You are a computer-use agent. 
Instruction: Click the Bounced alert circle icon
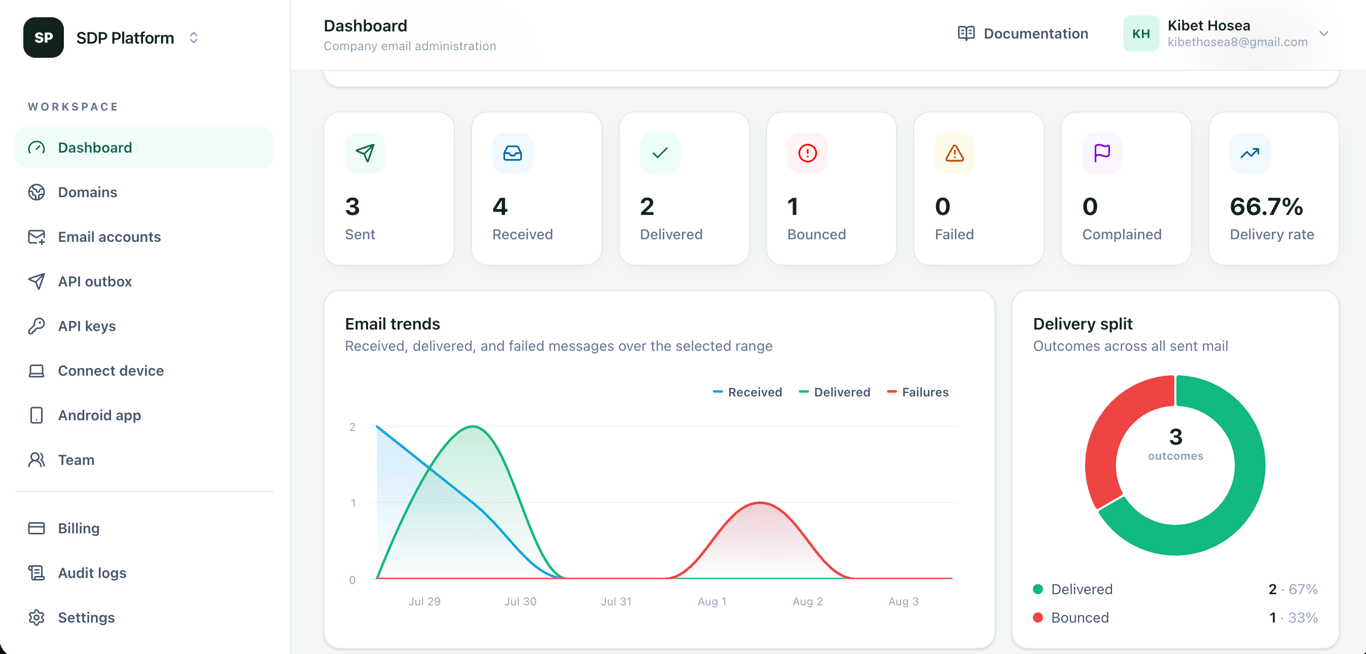tap(807, 153)
